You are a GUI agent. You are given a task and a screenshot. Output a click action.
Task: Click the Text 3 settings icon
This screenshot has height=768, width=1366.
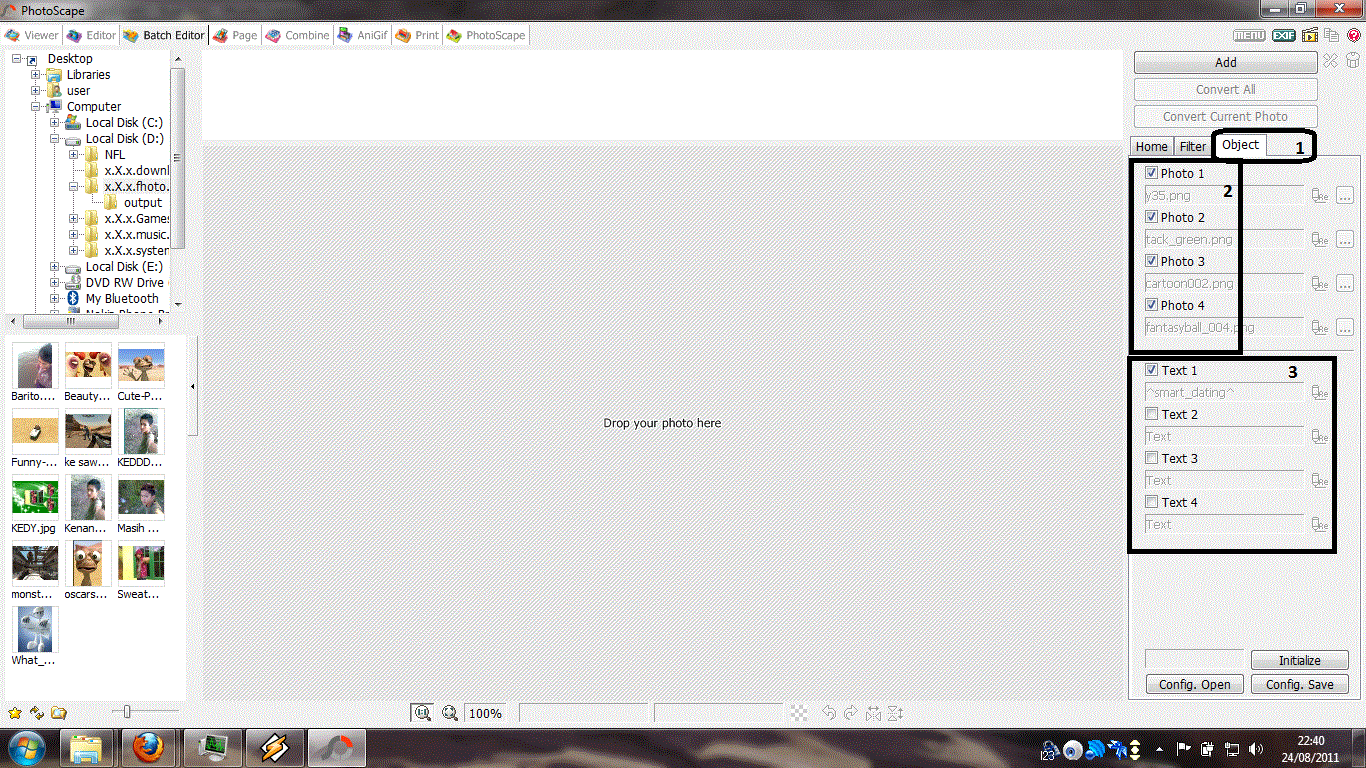1320,481
